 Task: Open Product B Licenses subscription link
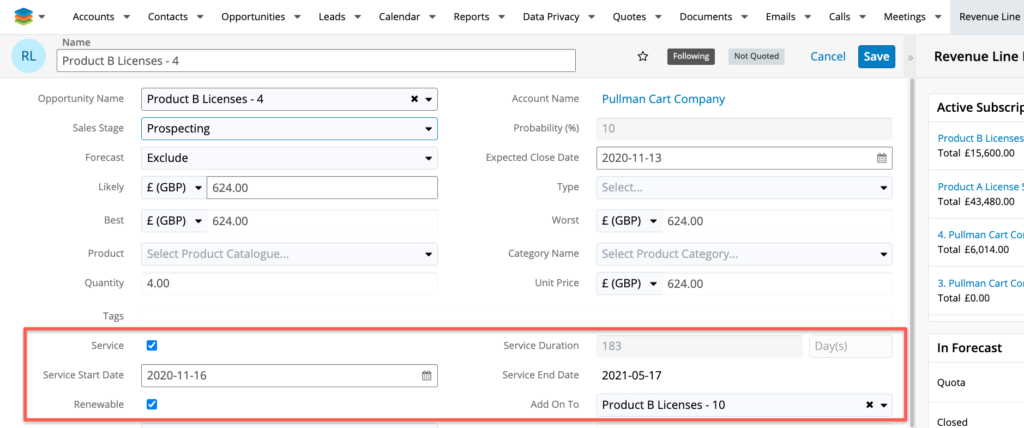(x=980, y=138)
